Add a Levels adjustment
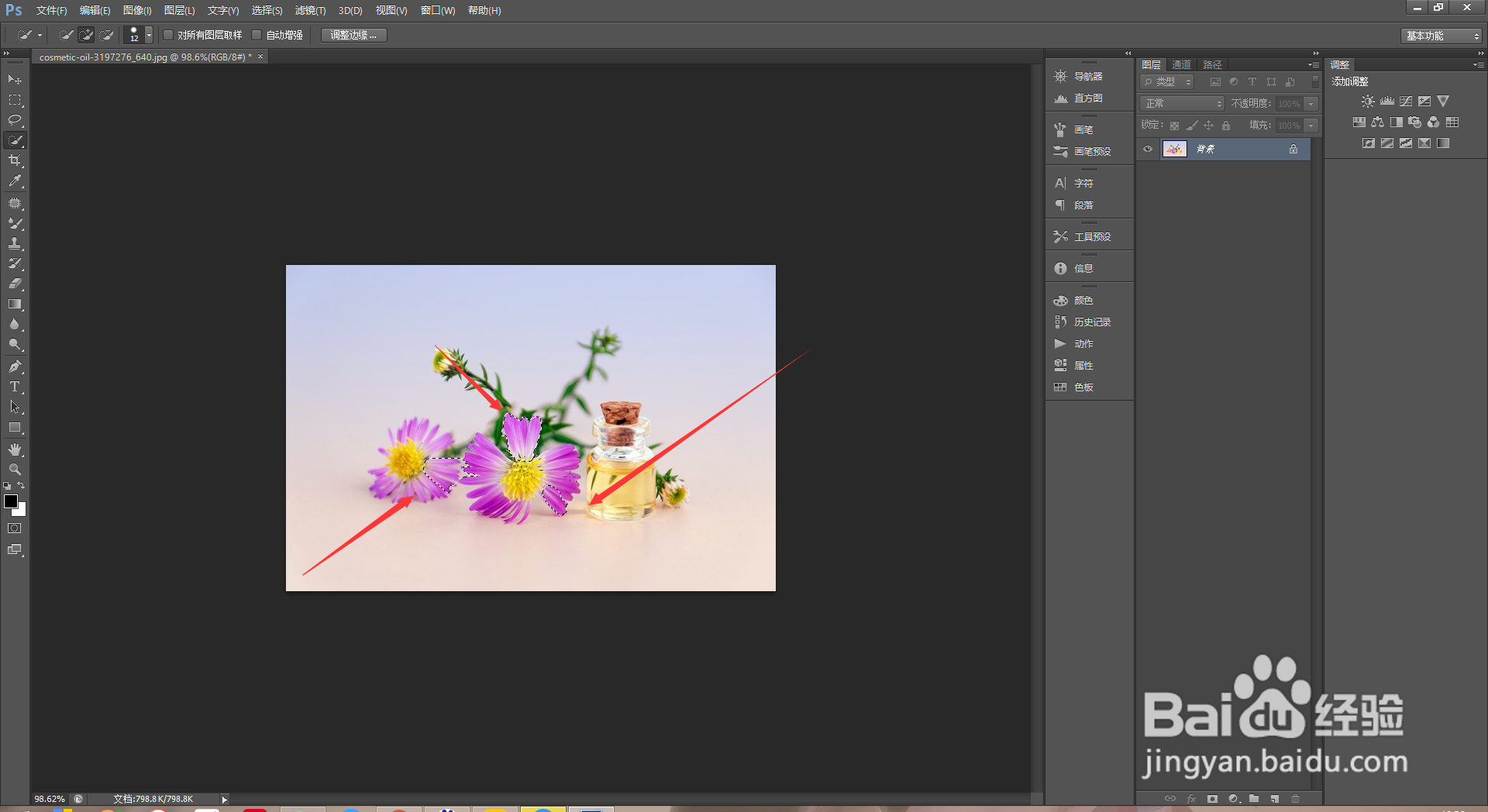Viewport: 1488px width, 812px height. [1387, 101]
